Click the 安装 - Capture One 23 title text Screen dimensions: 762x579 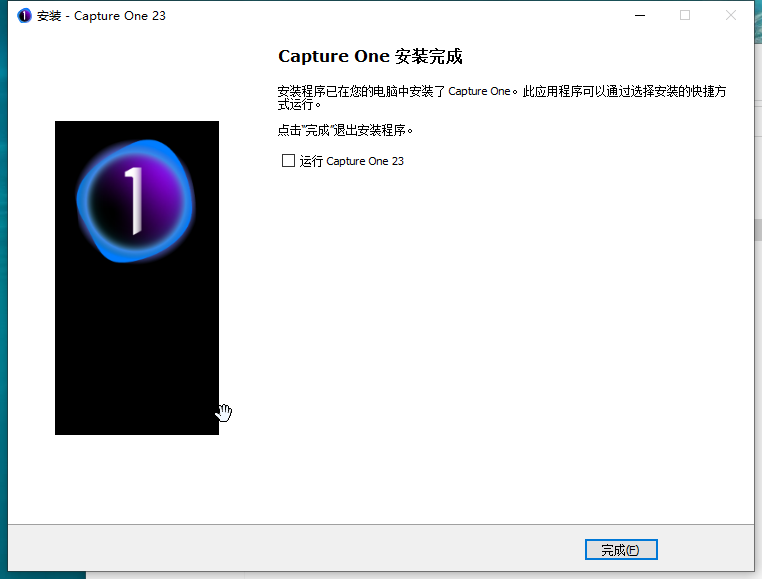tap(101, 16)
